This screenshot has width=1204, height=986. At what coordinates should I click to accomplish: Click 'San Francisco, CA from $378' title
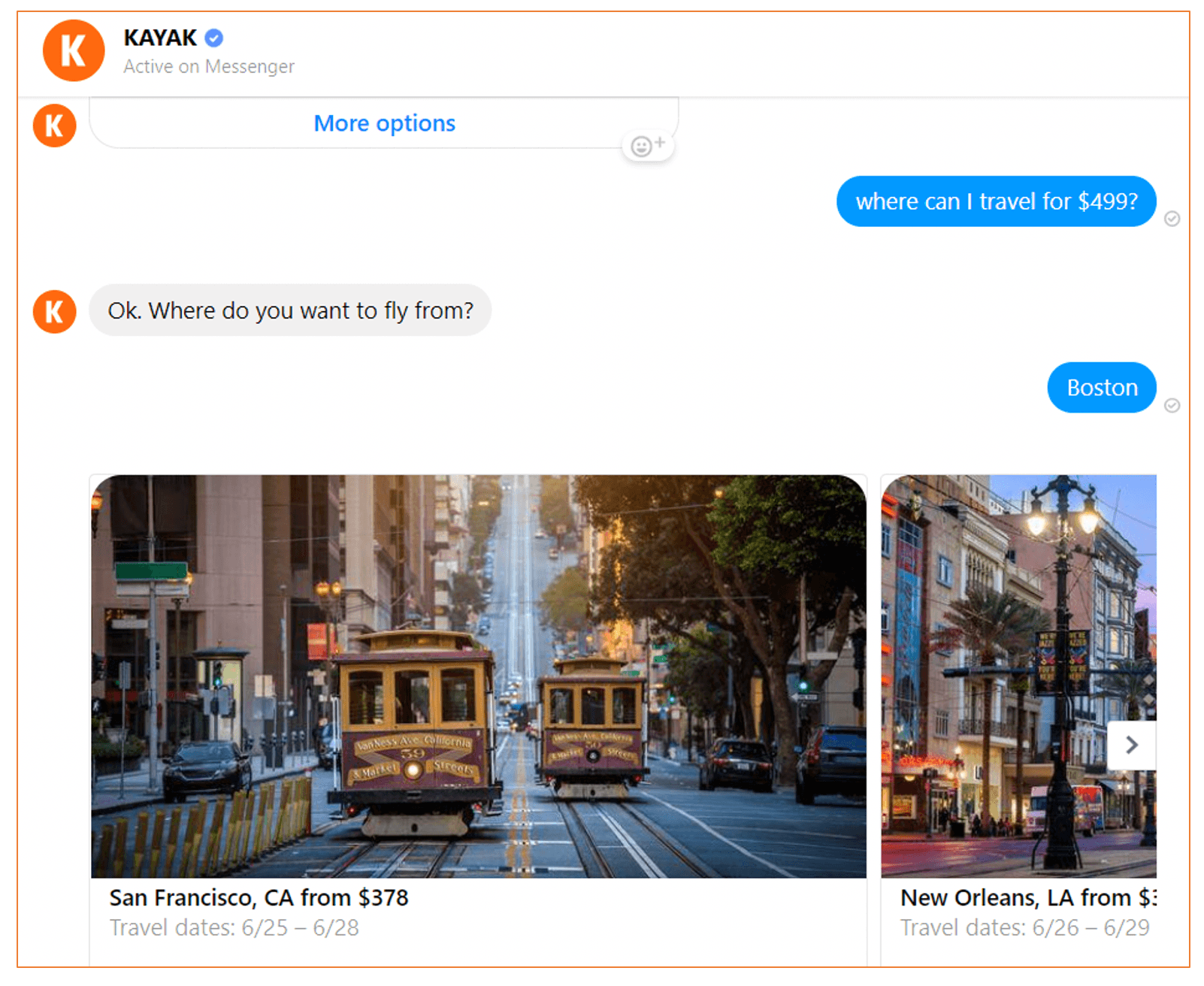(259, 897)
